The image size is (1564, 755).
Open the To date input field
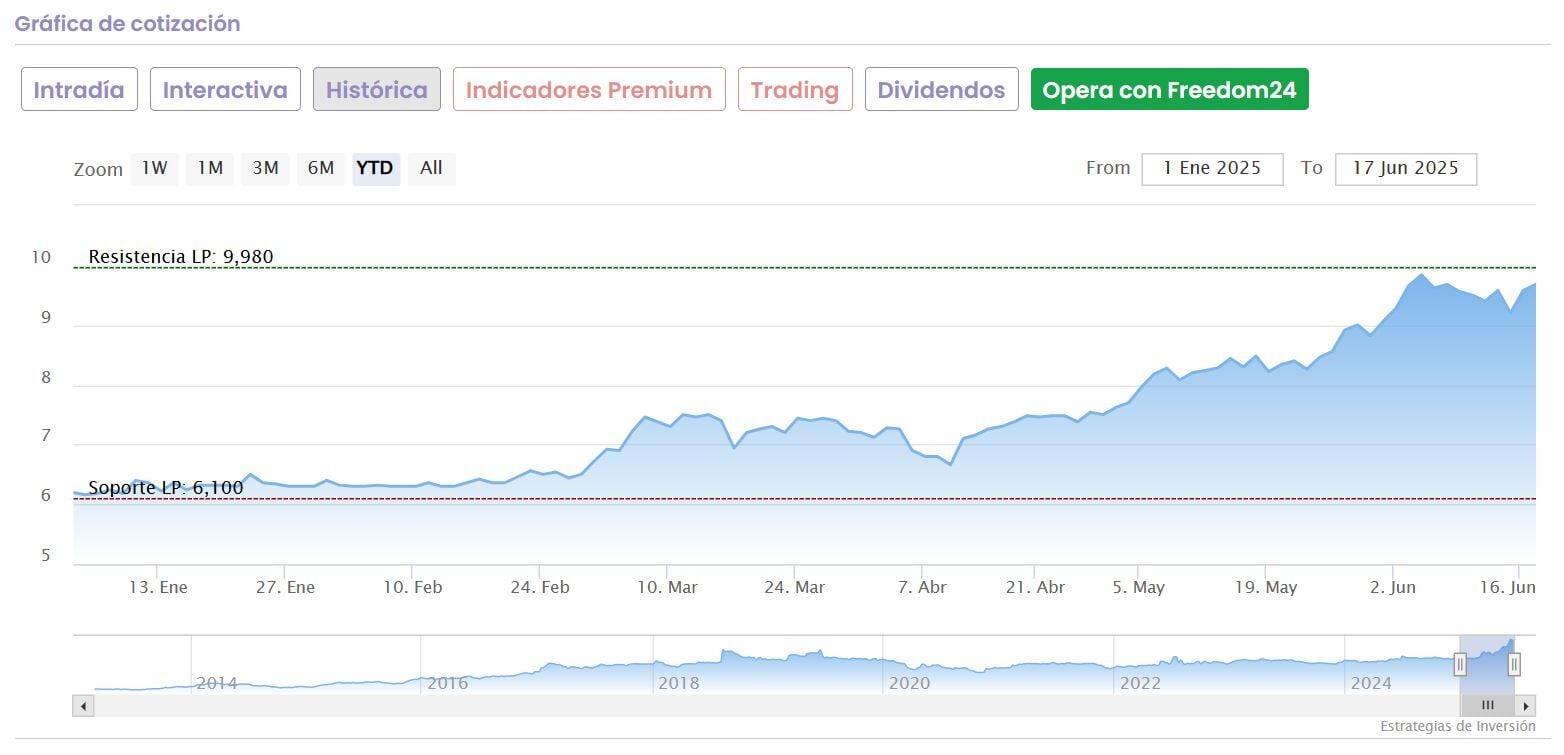pos(1405,168)
